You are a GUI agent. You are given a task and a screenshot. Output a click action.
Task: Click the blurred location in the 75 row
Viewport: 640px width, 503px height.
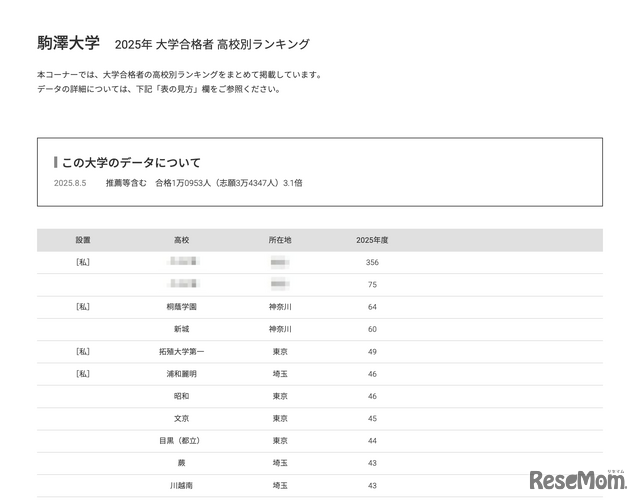[x=280, y=284]
